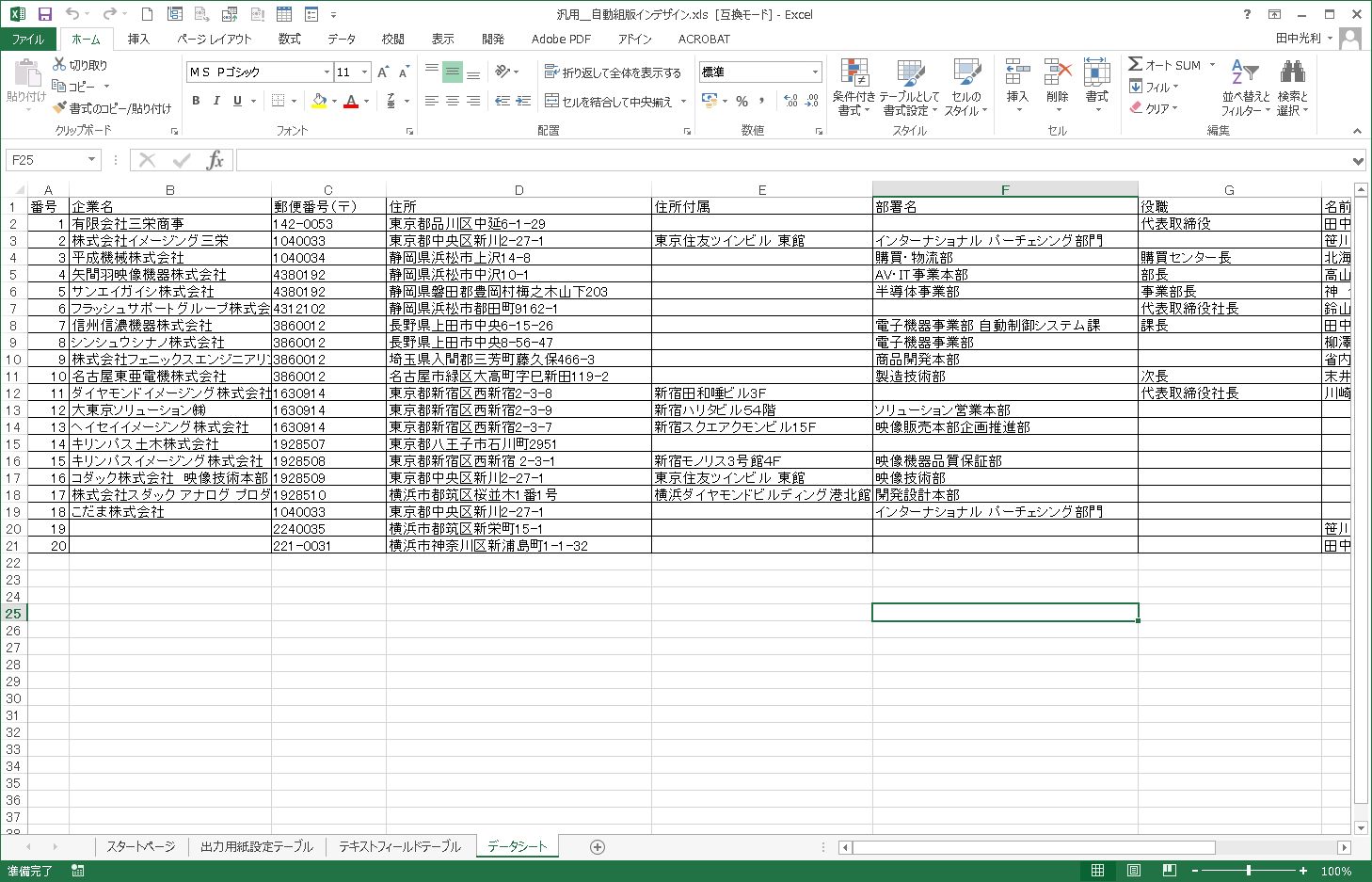
Task: Undo the last action
Action: tap(73, 14)
